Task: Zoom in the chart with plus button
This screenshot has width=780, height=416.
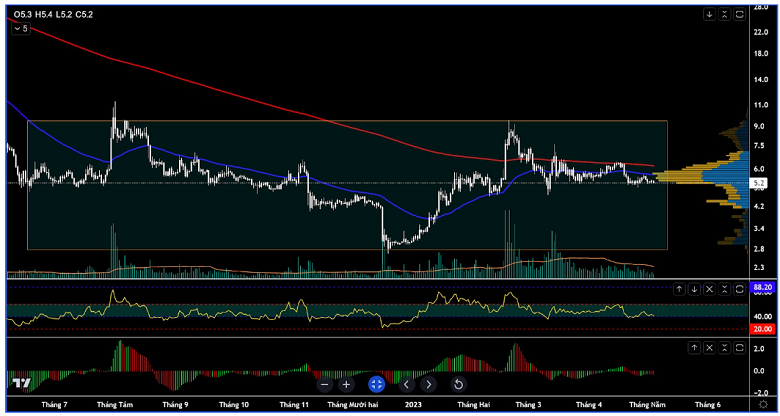Action: pos(346,384)
